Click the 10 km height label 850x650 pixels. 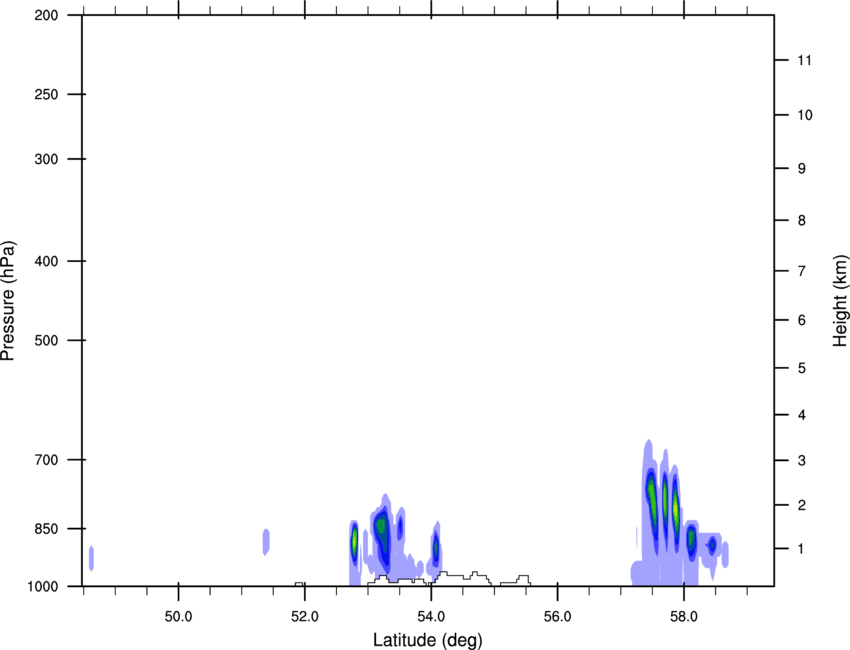[x=805, y=115]
